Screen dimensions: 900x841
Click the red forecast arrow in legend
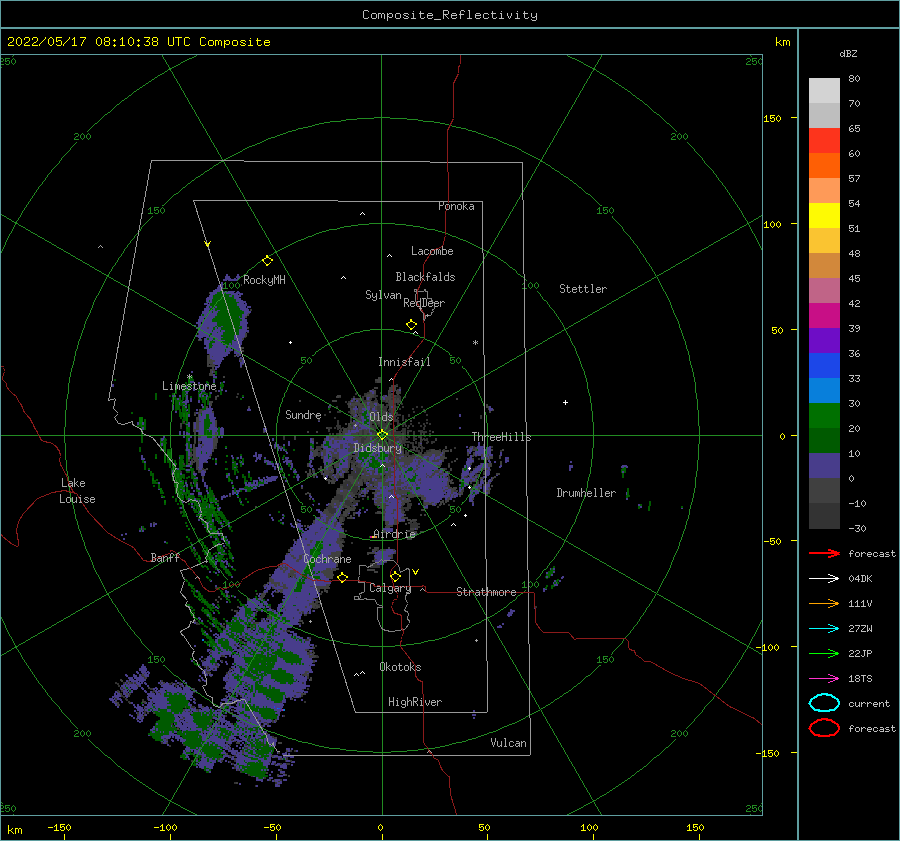tap(824, 553)
